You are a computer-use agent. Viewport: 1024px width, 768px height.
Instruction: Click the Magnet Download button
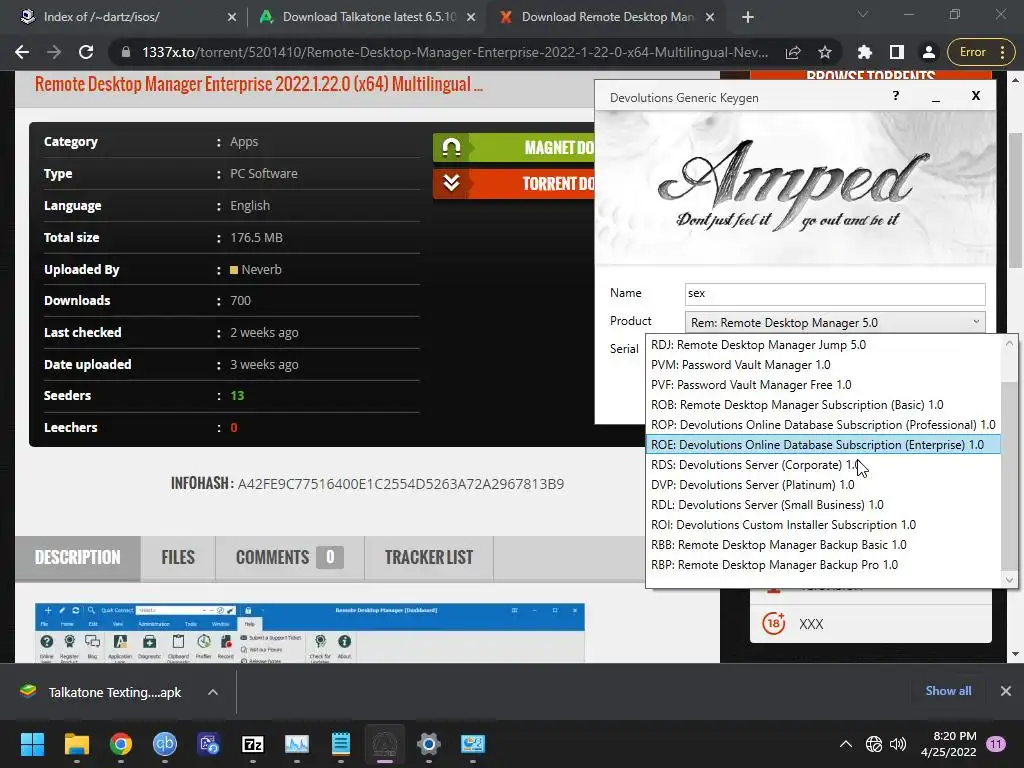click(x=513, y=148)
